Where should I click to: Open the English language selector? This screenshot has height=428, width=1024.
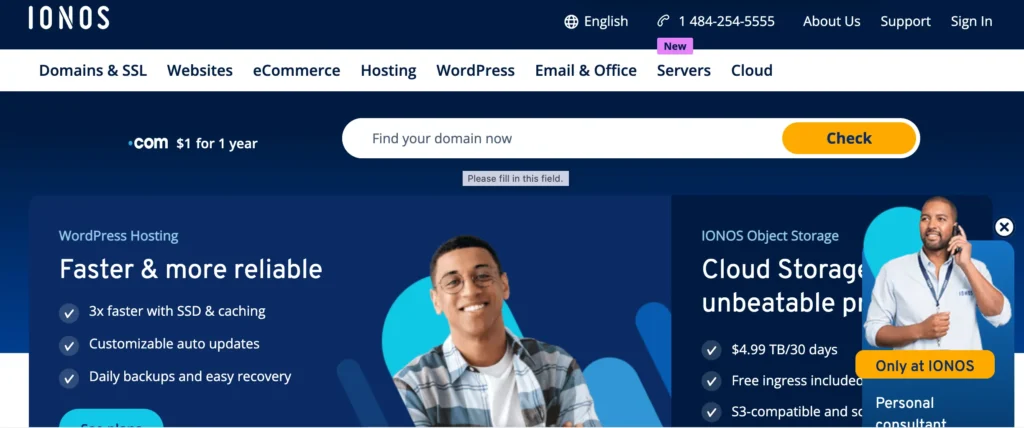[605, 22]
